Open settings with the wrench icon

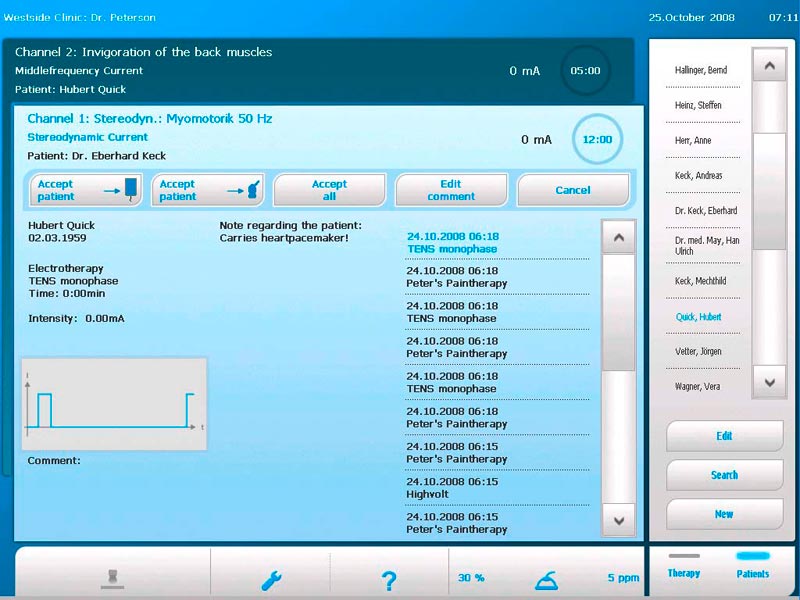click(x=271, y=580)
